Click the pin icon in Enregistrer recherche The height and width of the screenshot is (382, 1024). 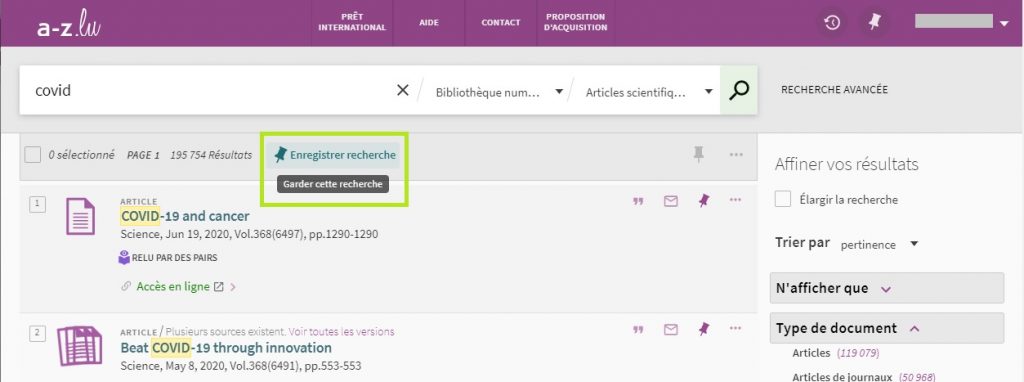click(x=281, y=155)
